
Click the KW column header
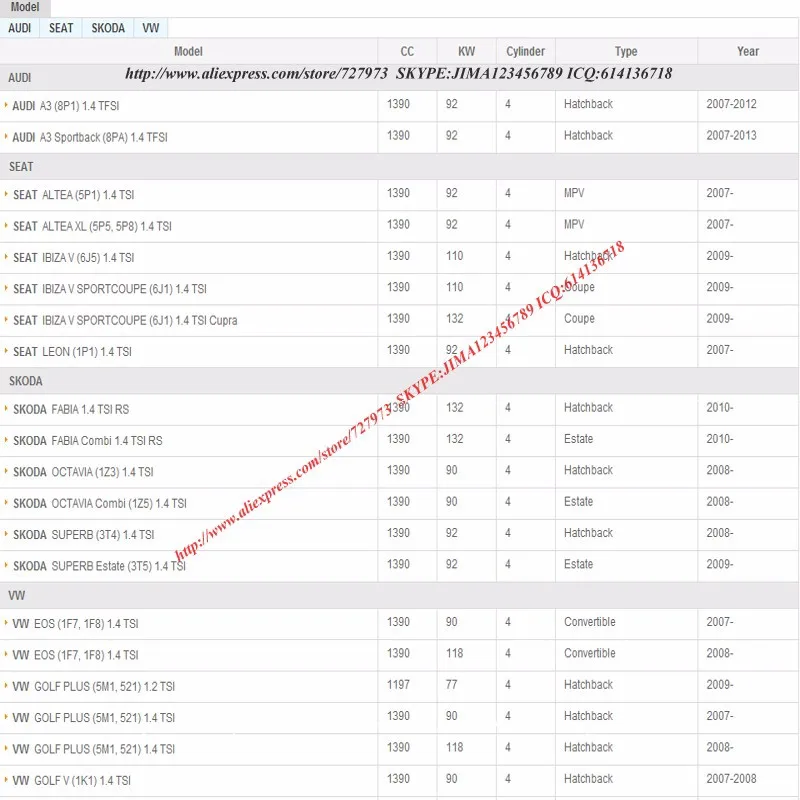[466, 52]
